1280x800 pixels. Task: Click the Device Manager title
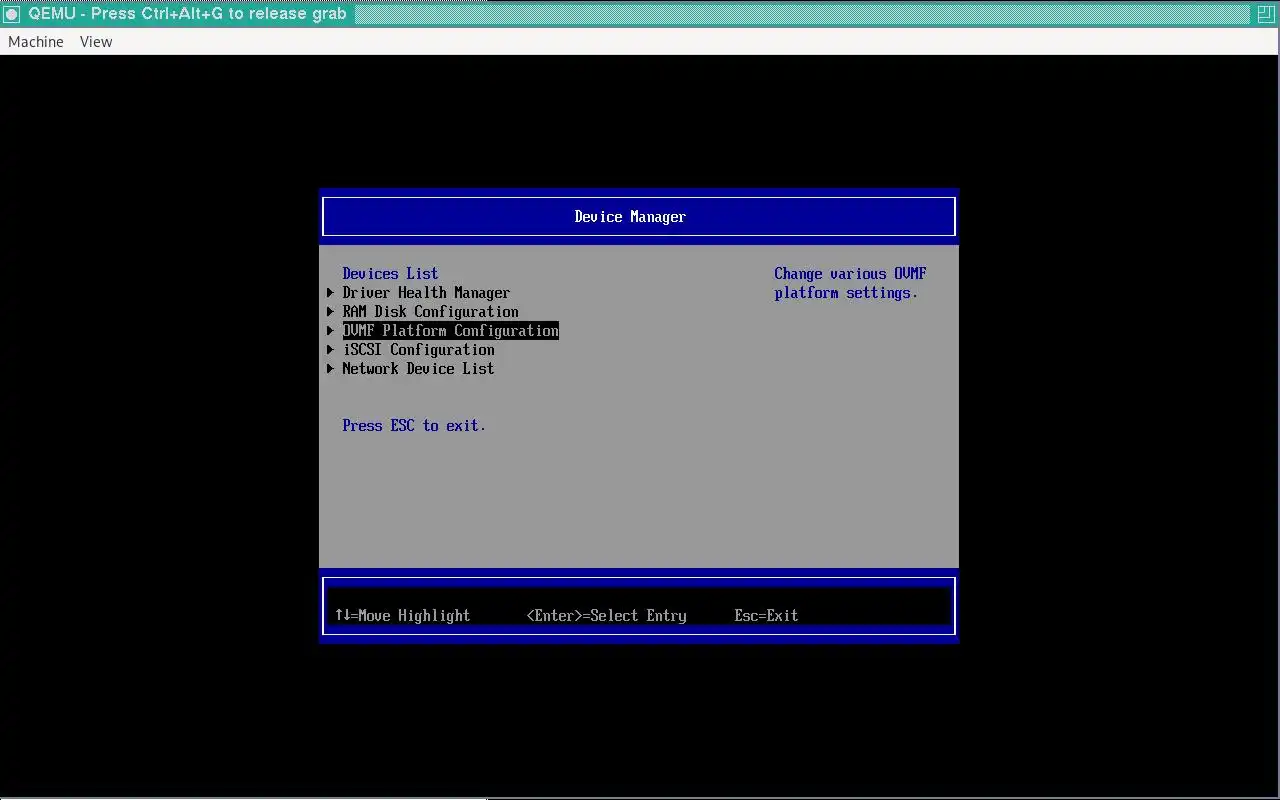[x=630, y=217]
